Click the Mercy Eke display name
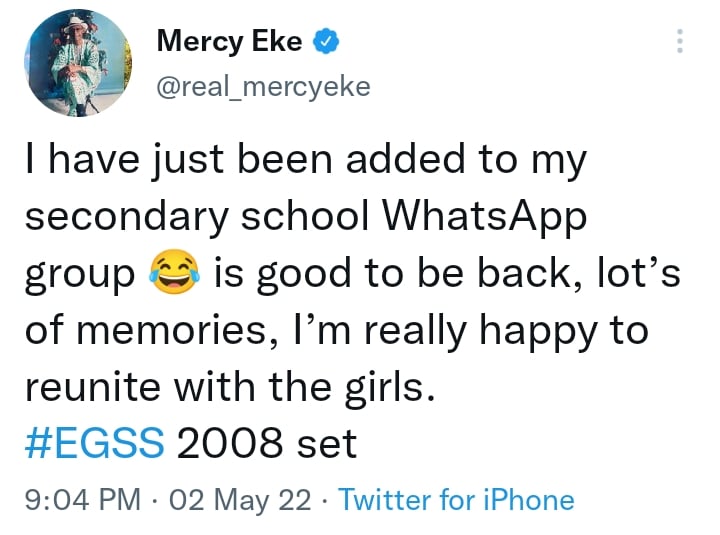The width and height of the screenshot is (720, 535). [230, 42]
